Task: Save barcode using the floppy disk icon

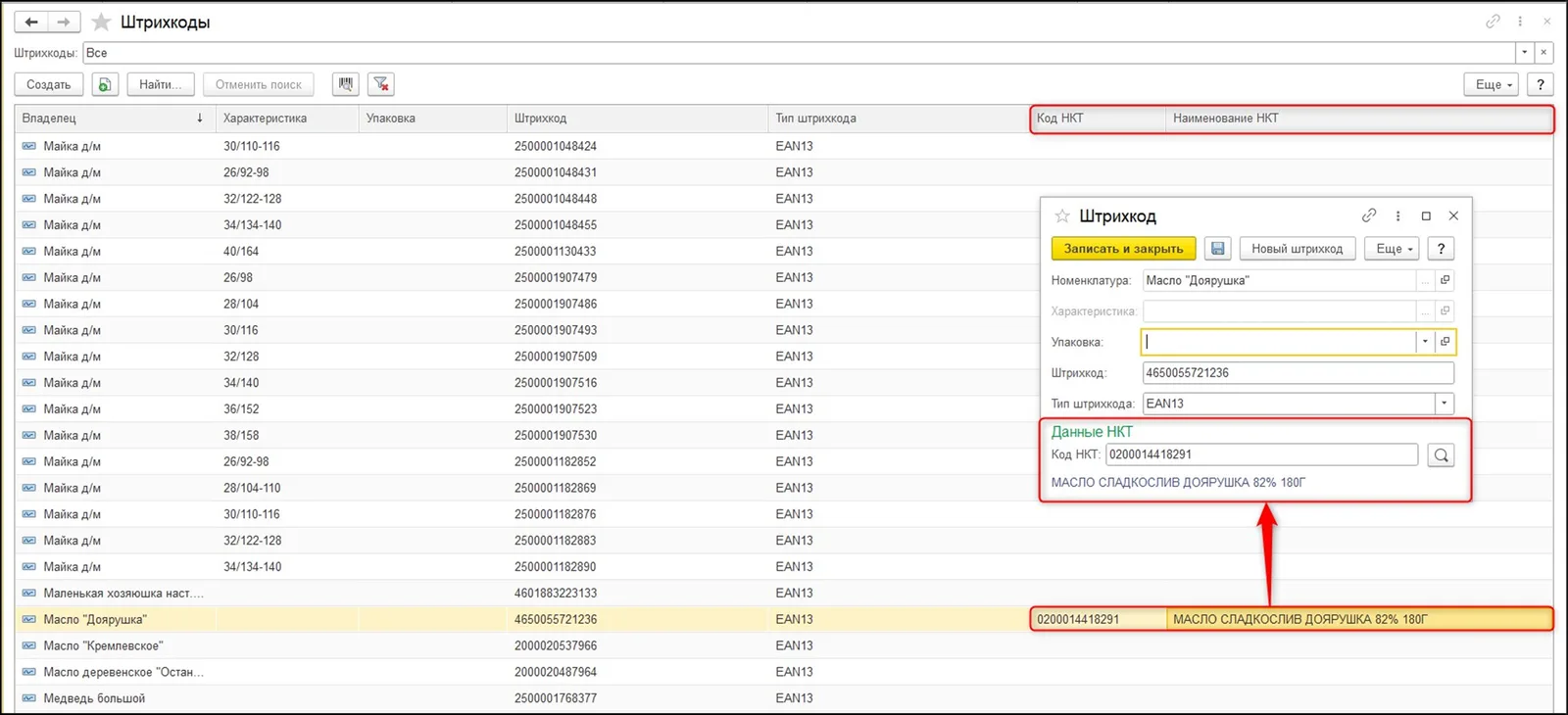Action: (1217, 249)
